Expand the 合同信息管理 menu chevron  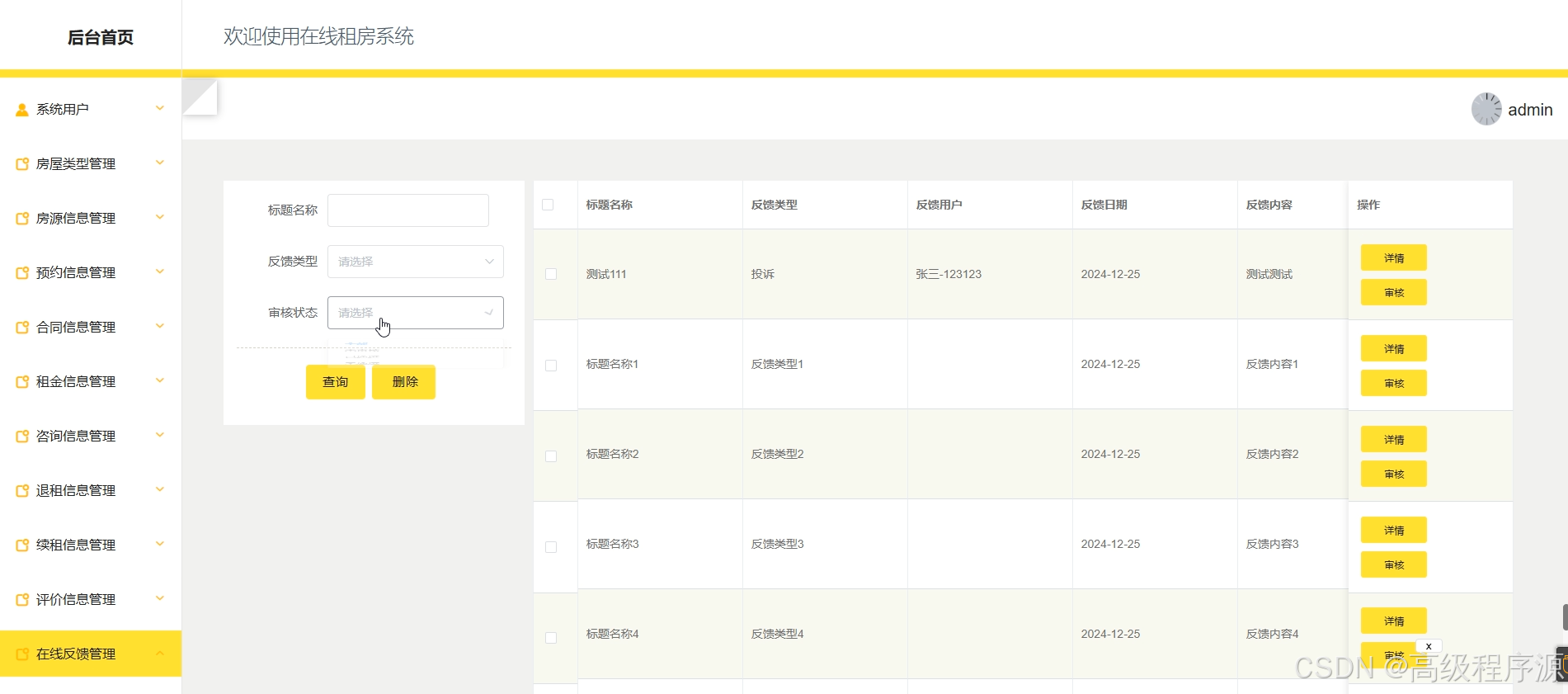coord(160,326)
